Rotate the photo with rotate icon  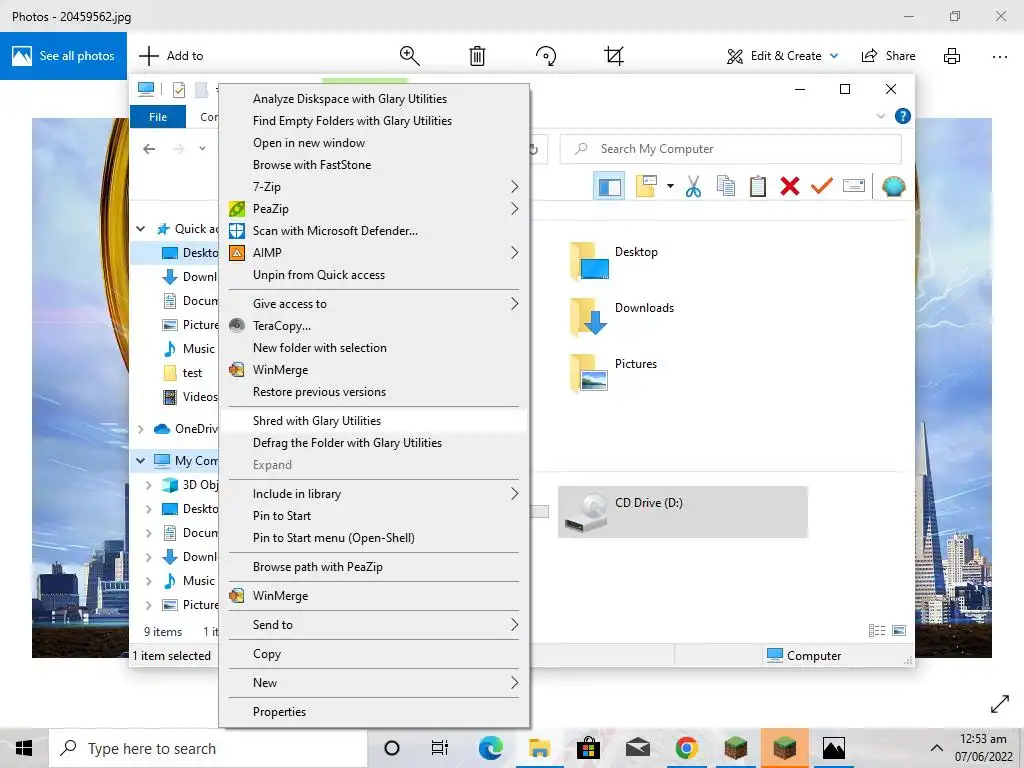click(x=546, y=56)
